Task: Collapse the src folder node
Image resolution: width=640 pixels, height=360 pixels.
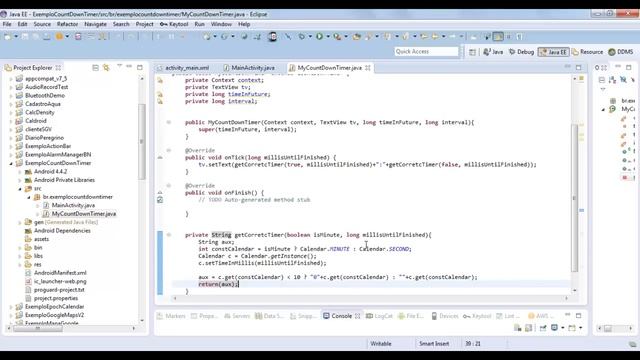Action: 20,189
